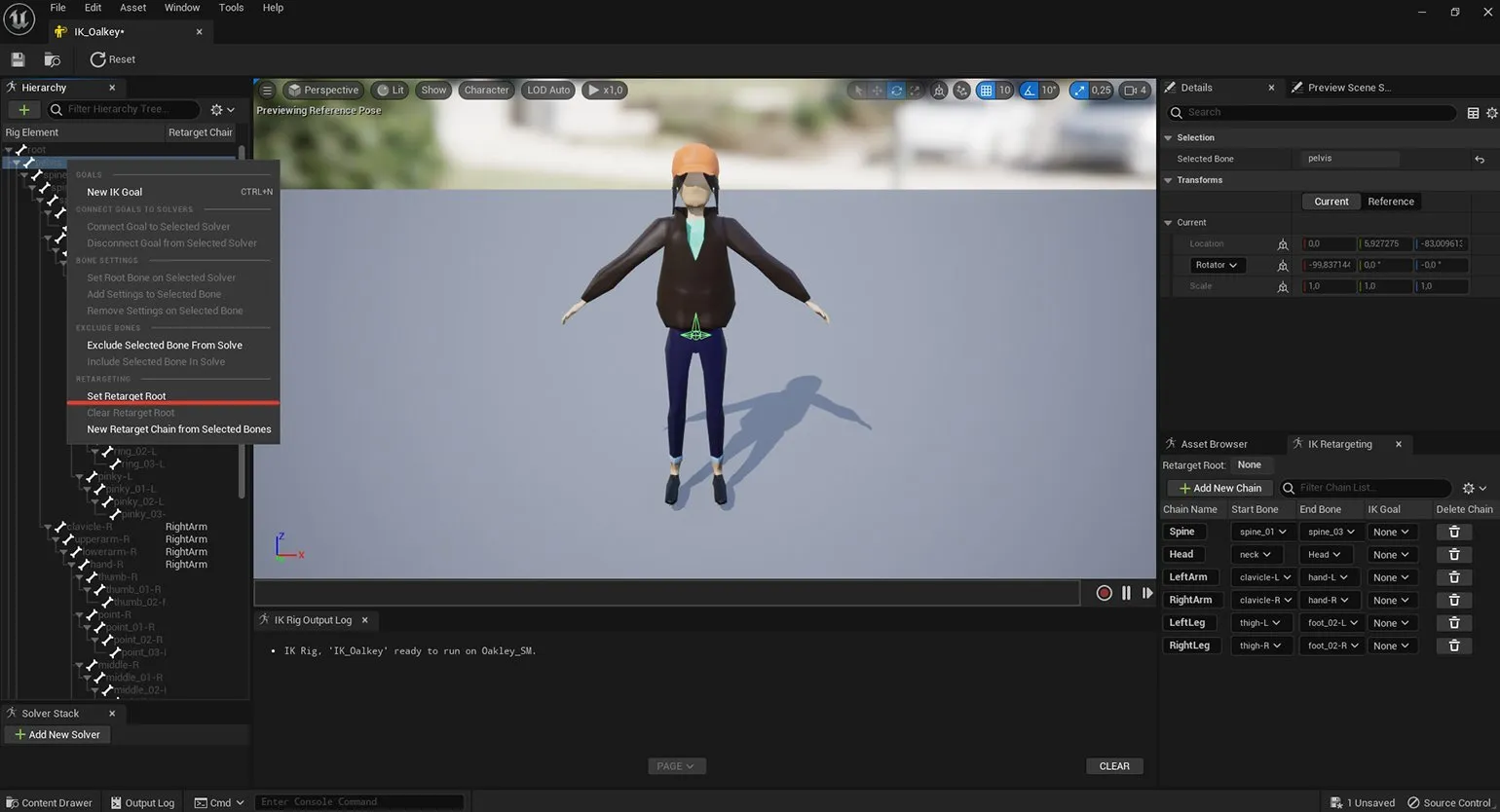Click the Add New Solver button
The width and height of the screenshot is (1500, 812).
(x=56, y=735)
